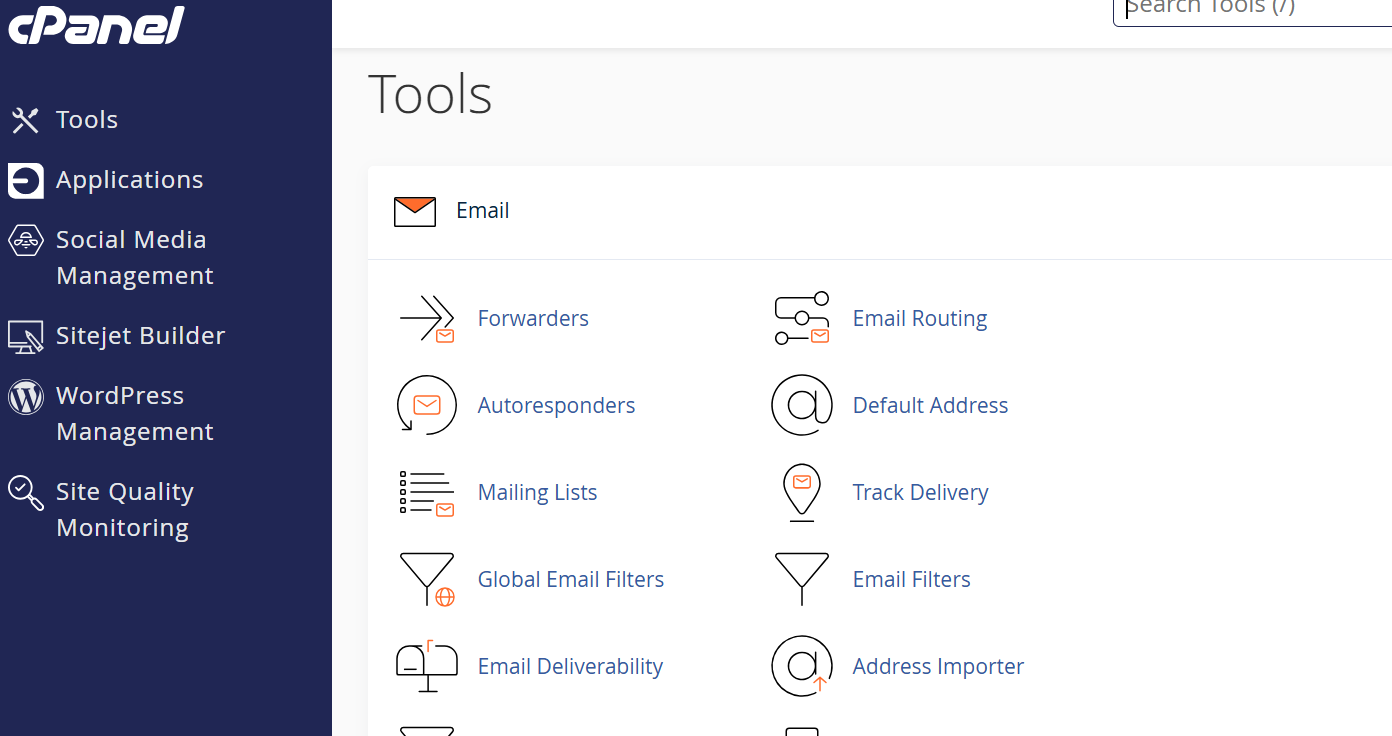Click the Address Importer icon

click(x=802, y=666)
